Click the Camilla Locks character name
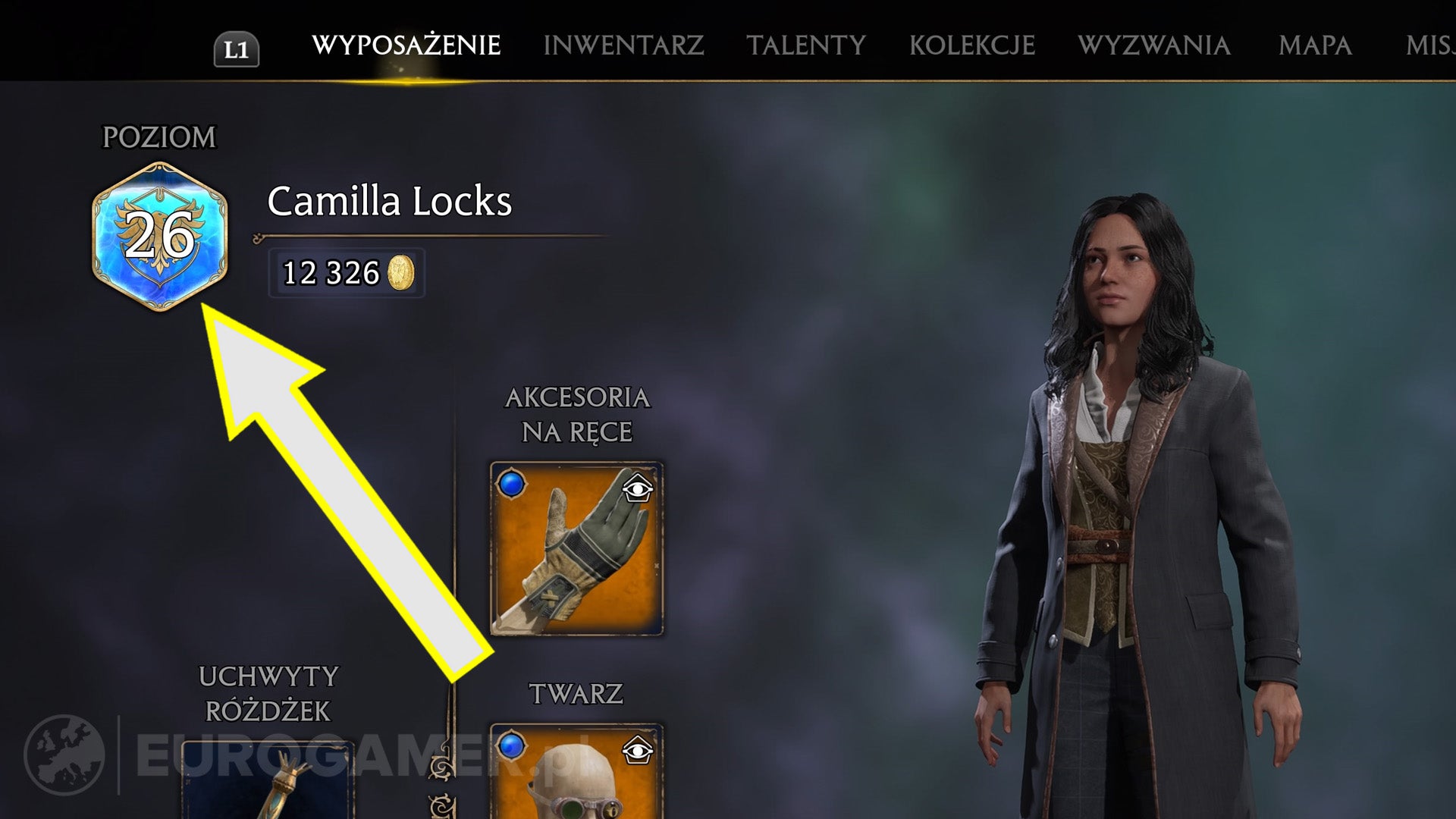Image resolution: width=1456 pixels, height=819 pixels. coord(390,202)
